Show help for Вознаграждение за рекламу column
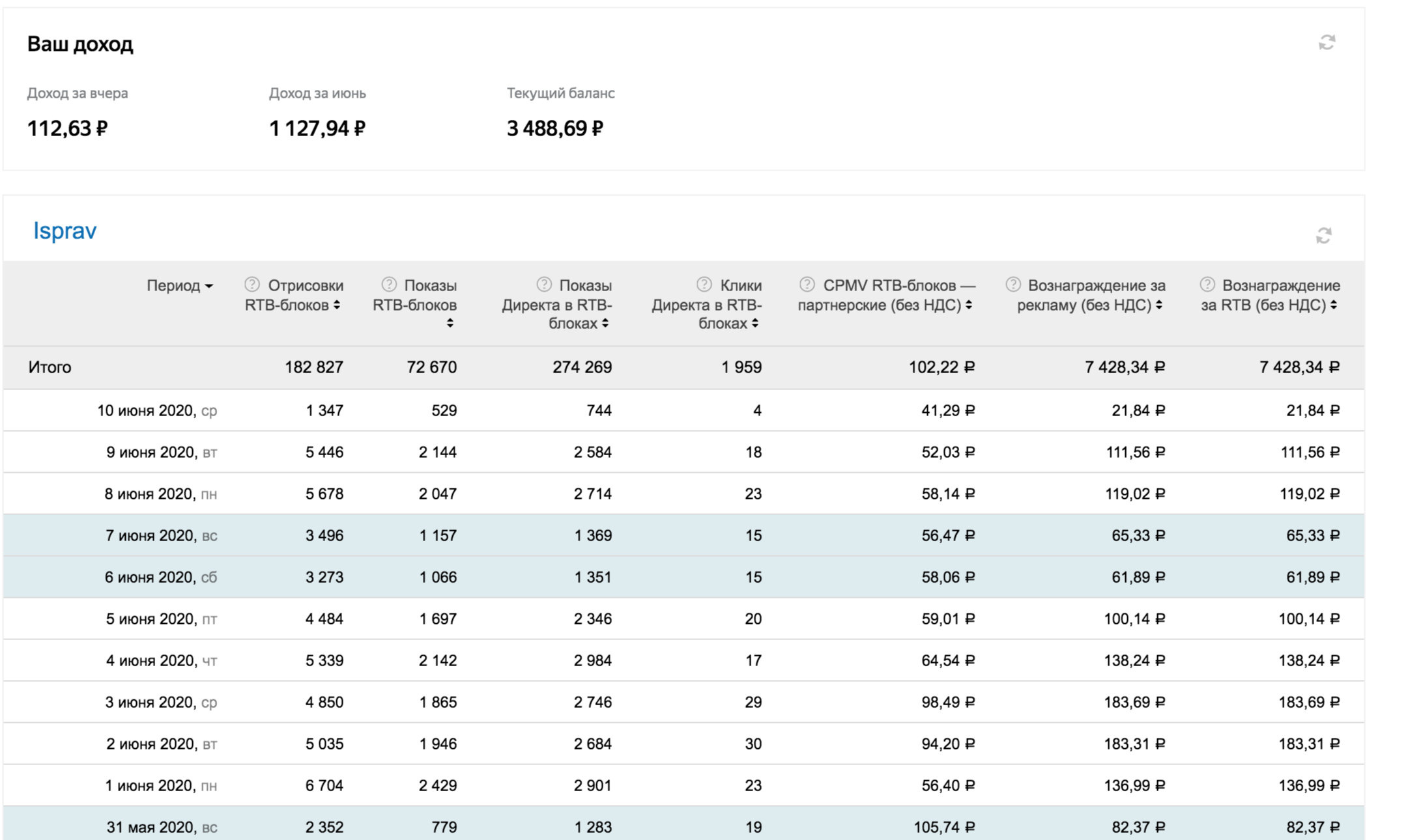 click(x=1013, y=285)
